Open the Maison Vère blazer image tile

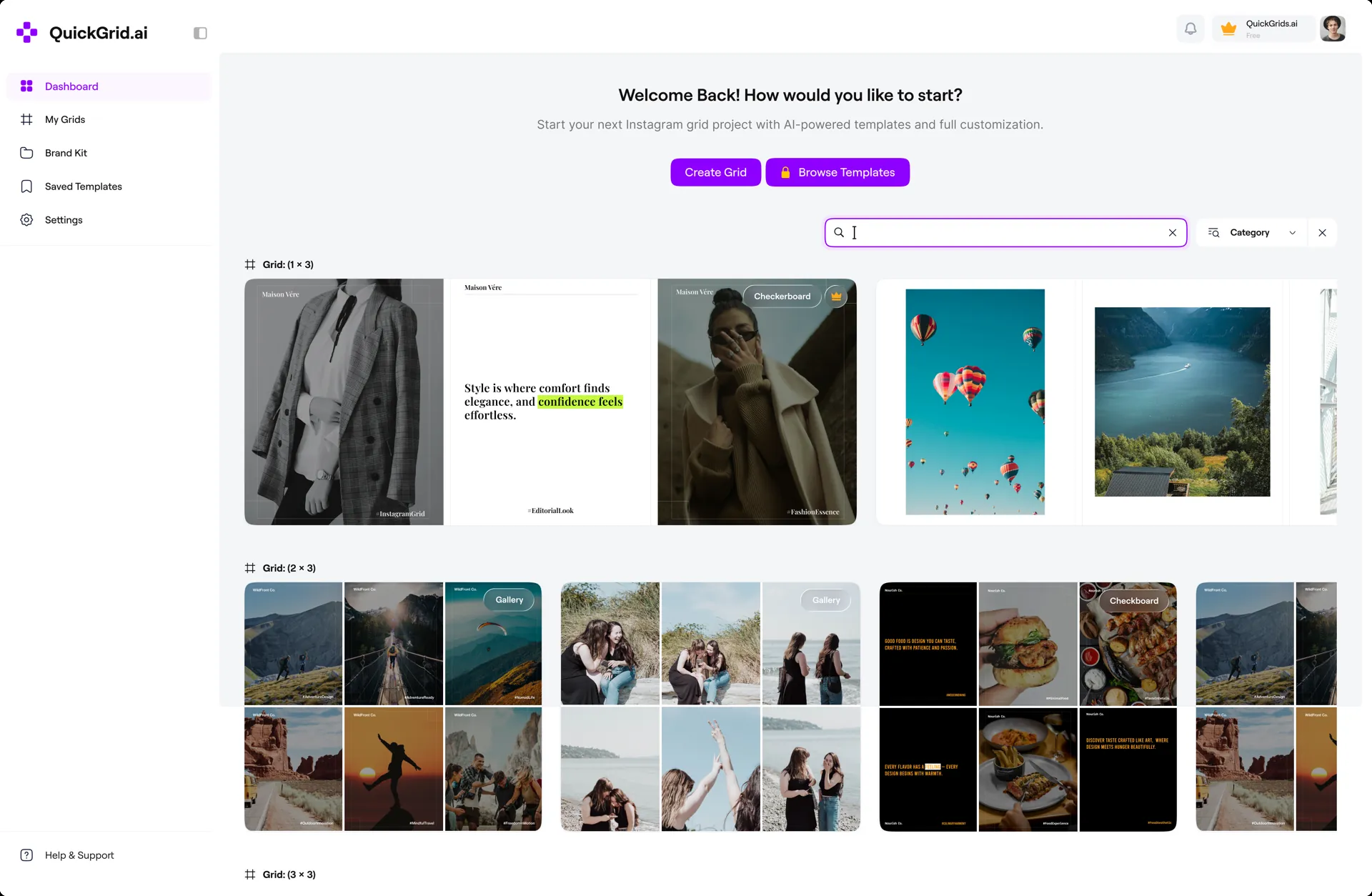[344, 402]
